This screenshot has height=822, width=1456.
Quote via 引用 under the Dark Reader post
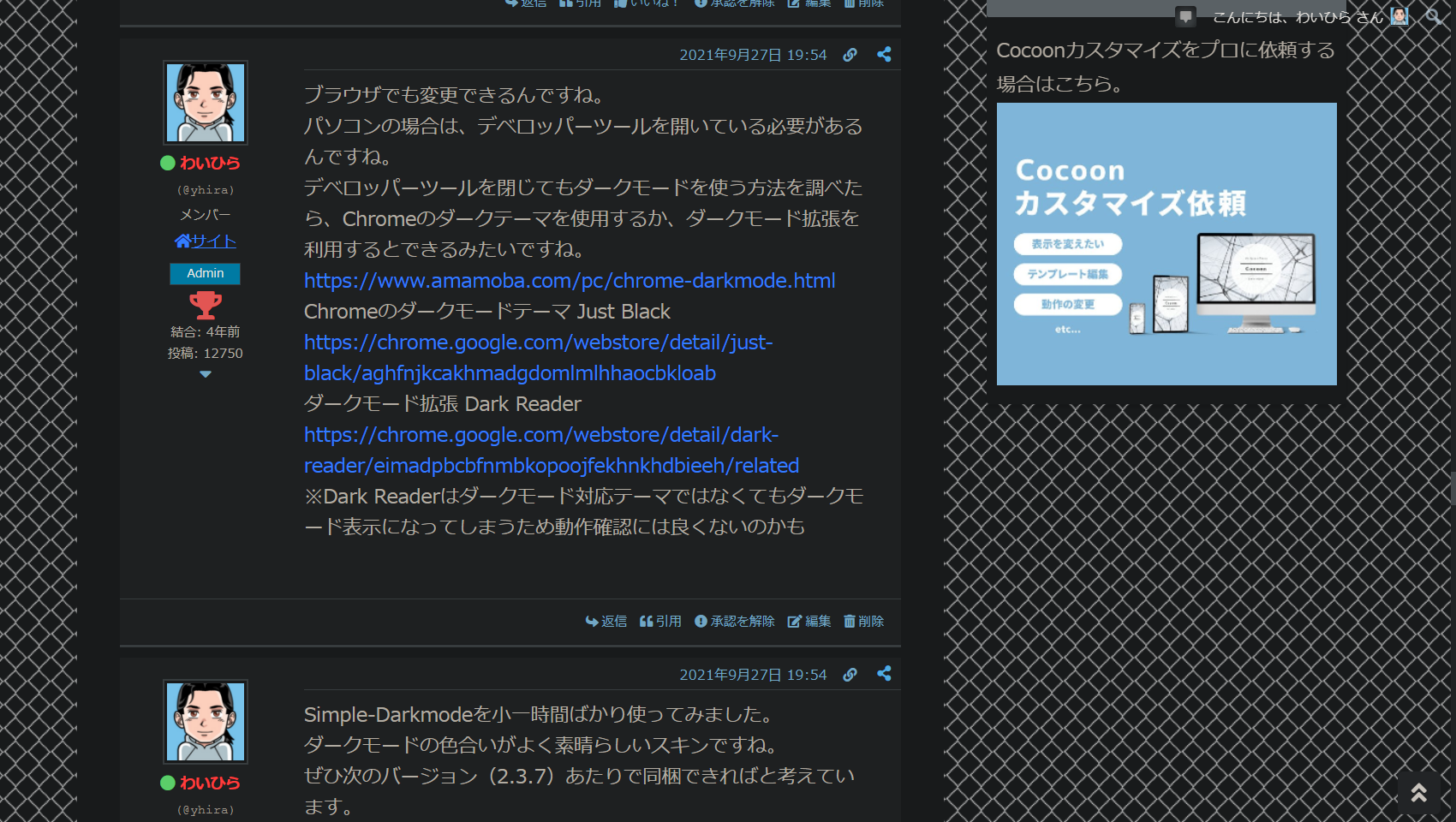(660, 622)
